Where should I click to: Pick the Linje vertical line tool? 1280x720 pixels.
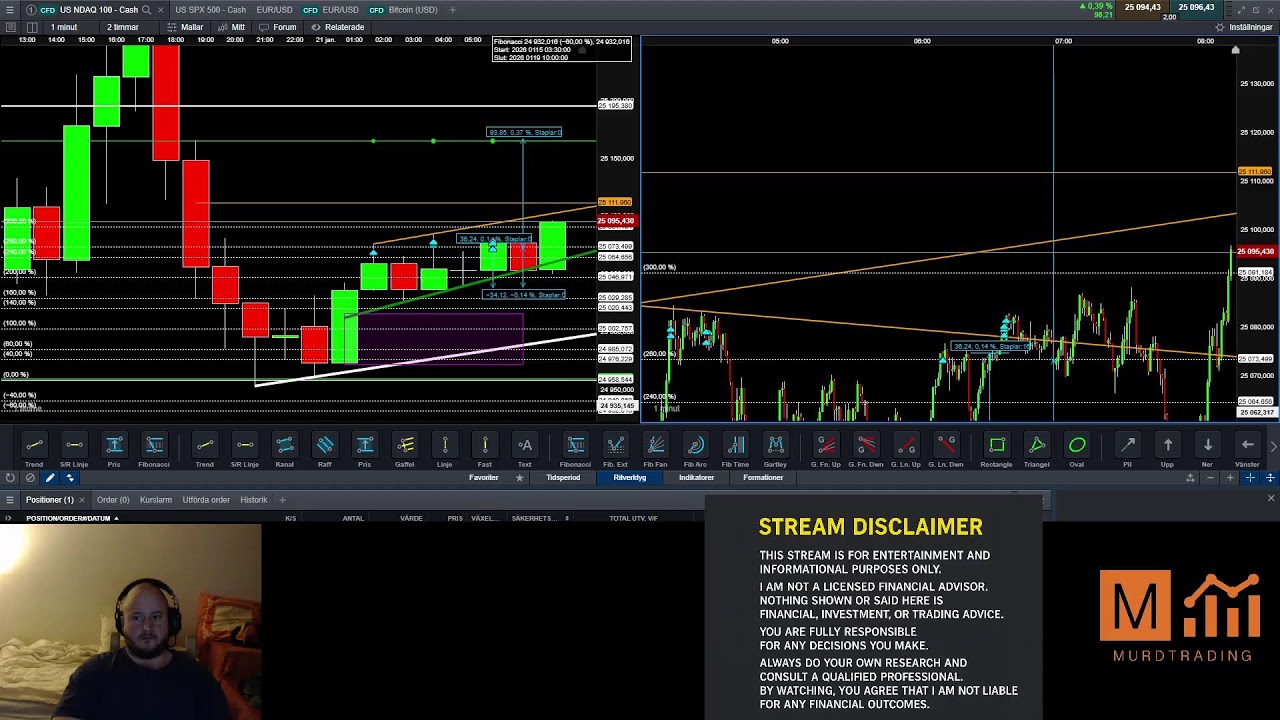pos(444,450)
